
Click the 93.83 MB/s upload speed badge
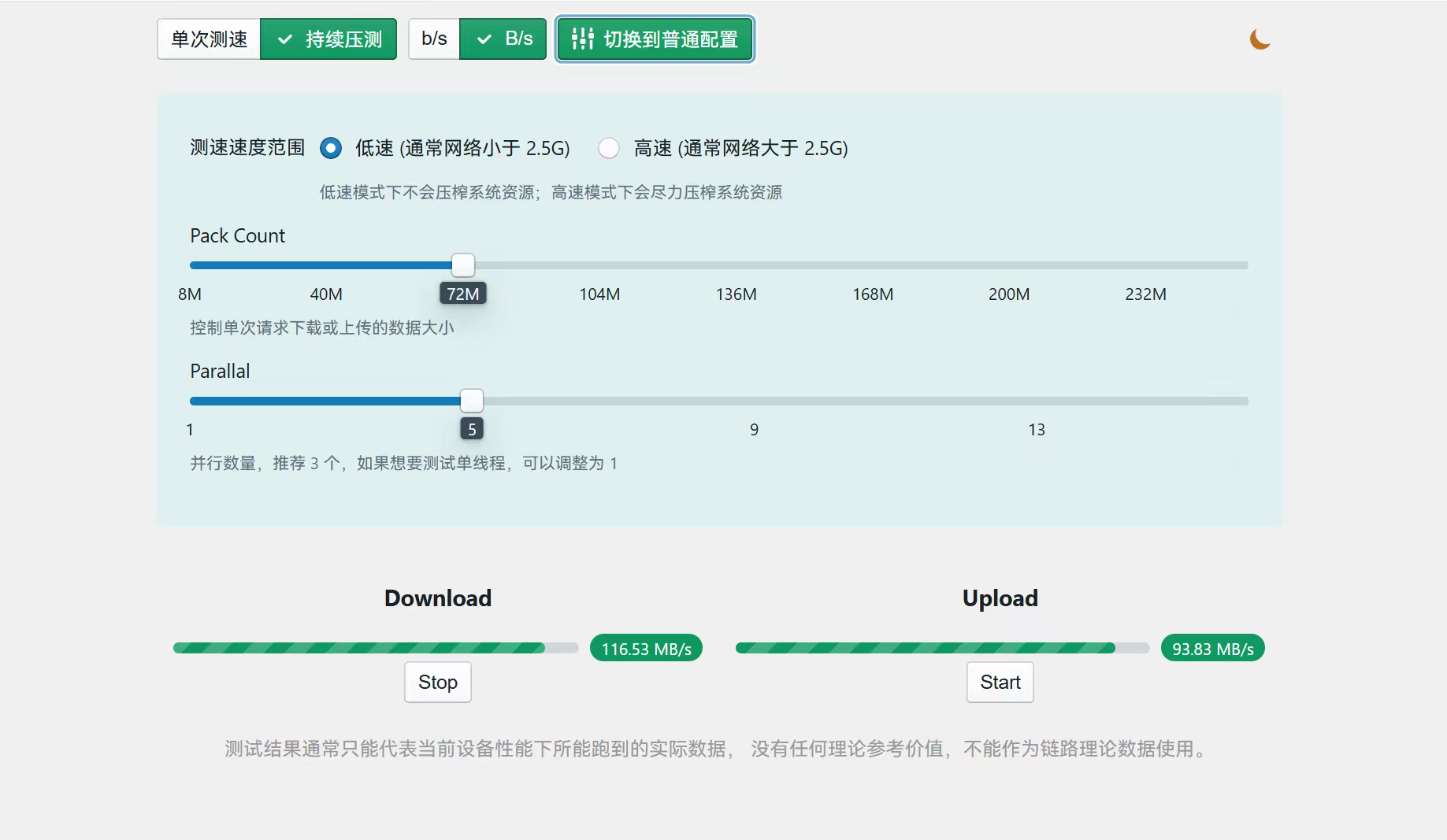coord(1212,649)
